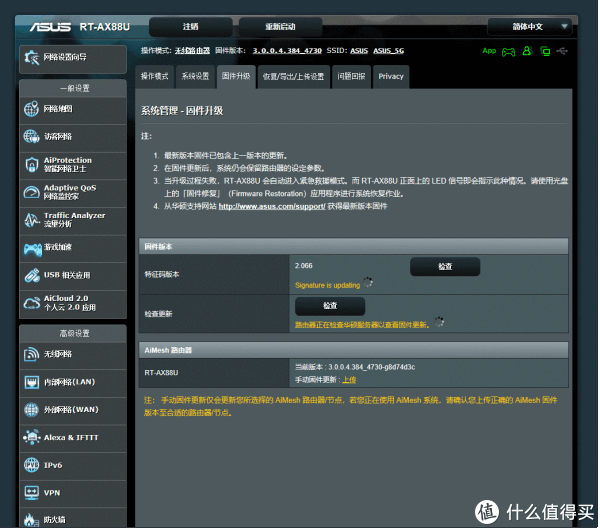Open the asus.com/support link
The image size is (600, 530).
pos(272,207)
